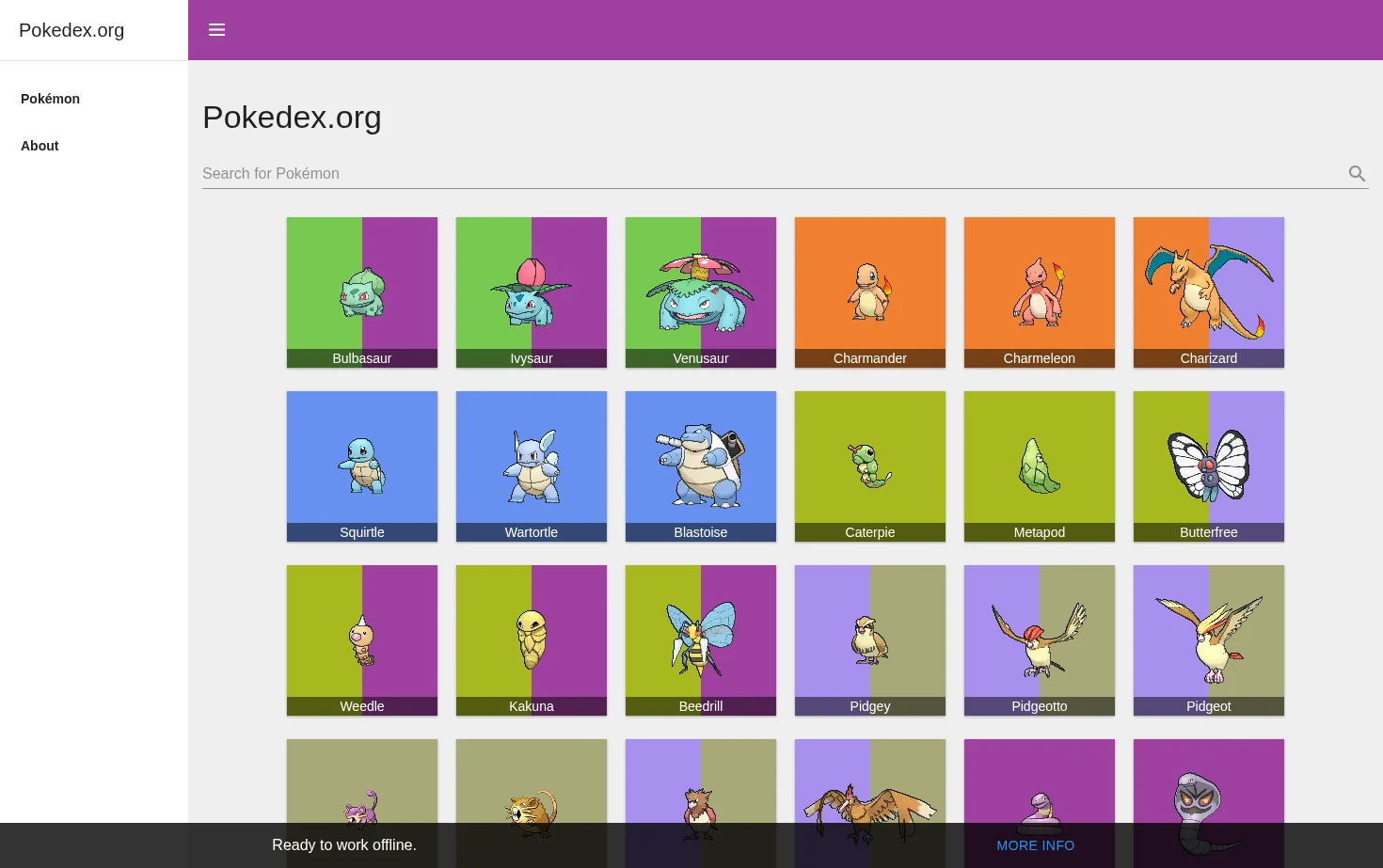The width and height of the screenshot is (1383, 868).
Task: Open Pokémon in the sidebar
Action: click(x=50, y=99)
